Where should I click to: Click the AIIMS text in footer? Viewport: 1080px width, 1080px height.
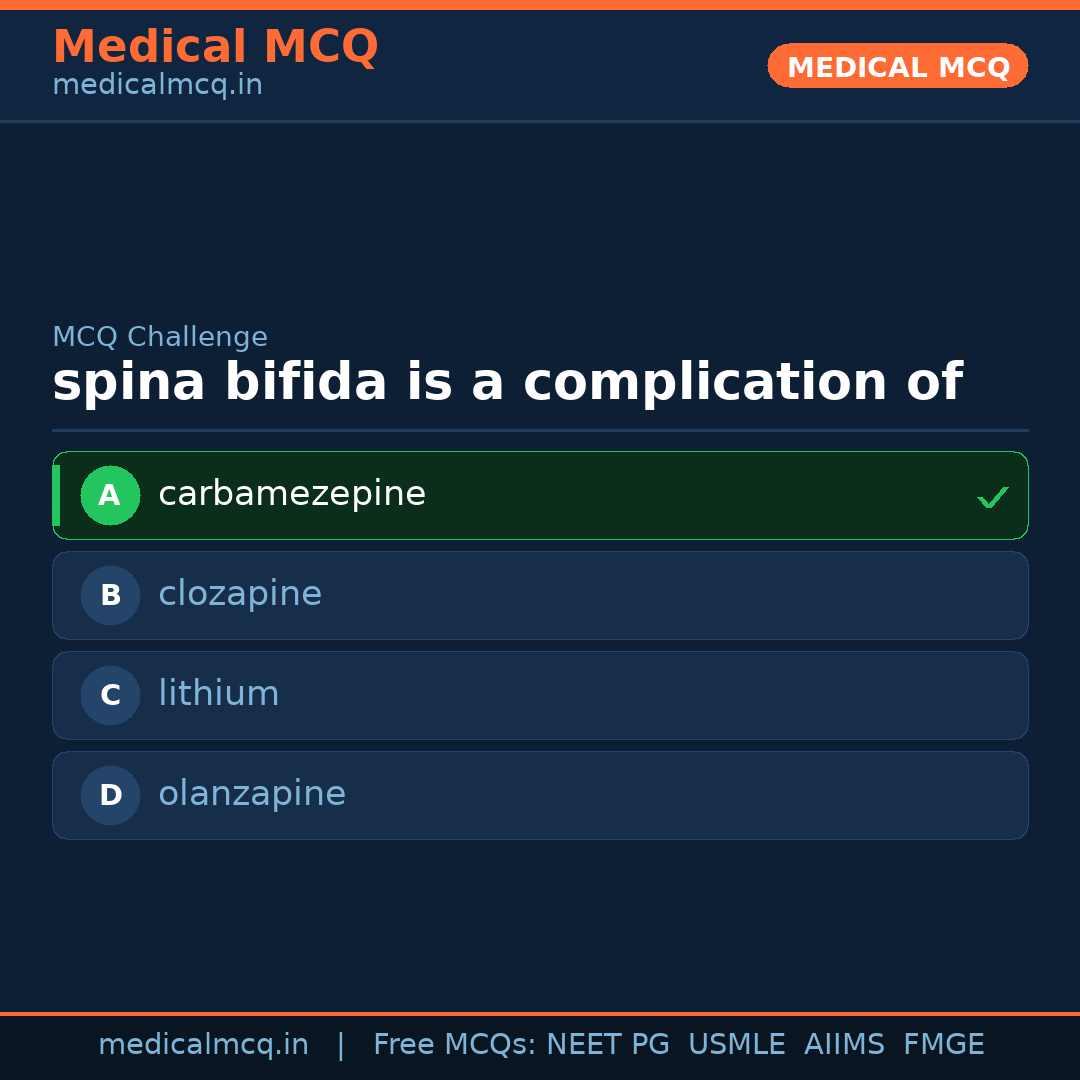pos(844,1045)
